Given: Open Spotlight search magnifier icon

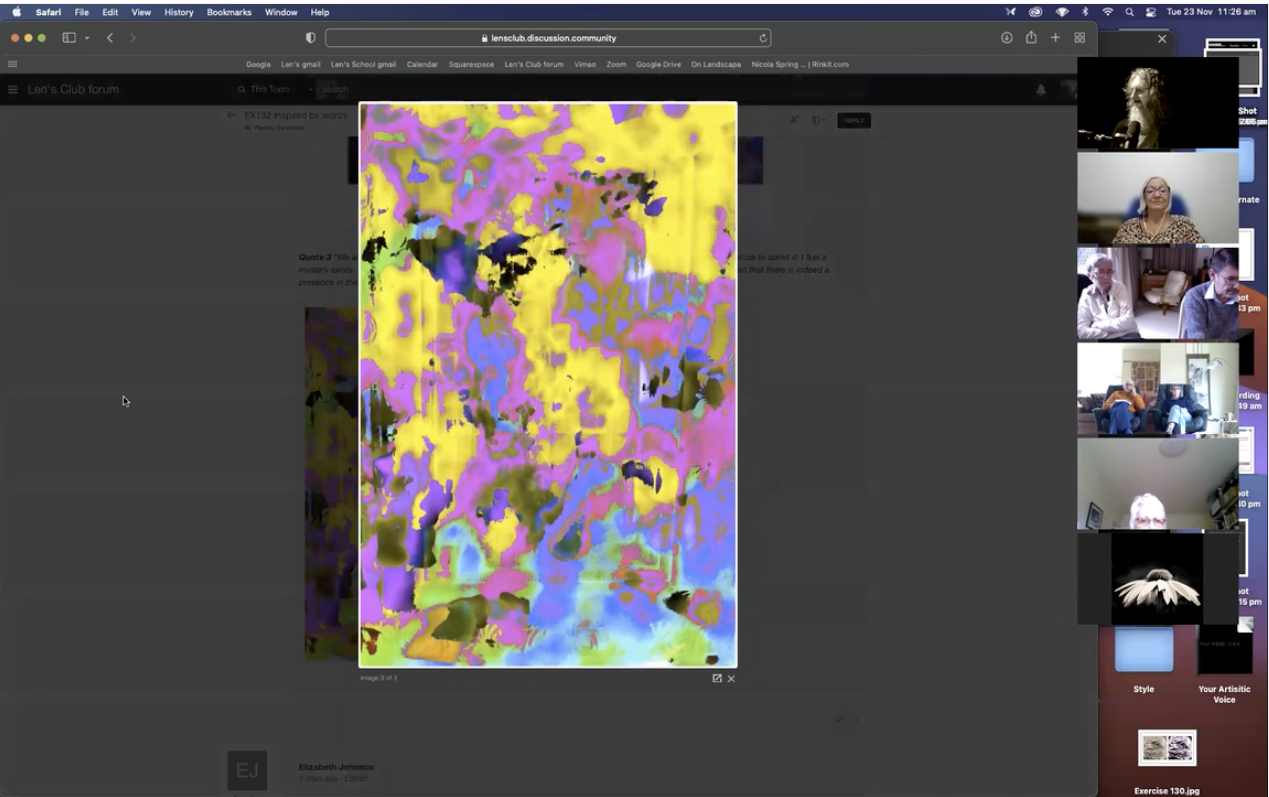Looking at the screenshot, I should (1130, 12).
